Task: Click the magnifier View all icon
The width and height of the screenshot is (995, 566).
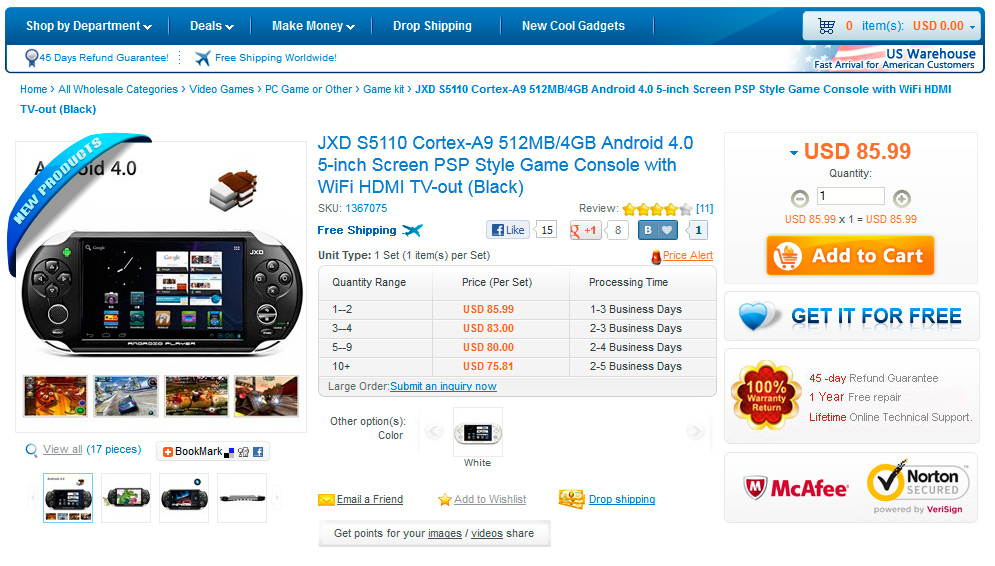Action: (x=31, y=450)
